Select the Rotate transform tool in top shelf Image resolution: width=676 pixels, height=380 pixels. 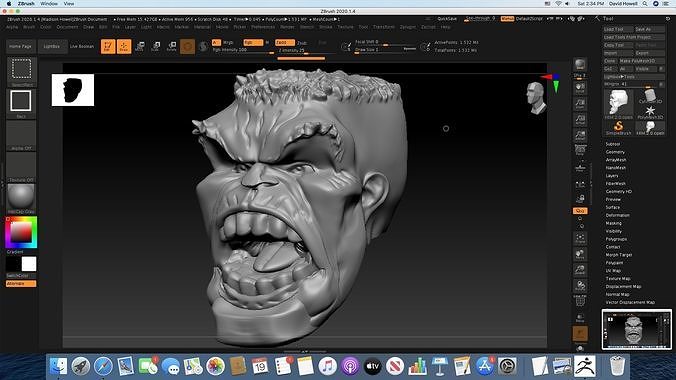172,46
